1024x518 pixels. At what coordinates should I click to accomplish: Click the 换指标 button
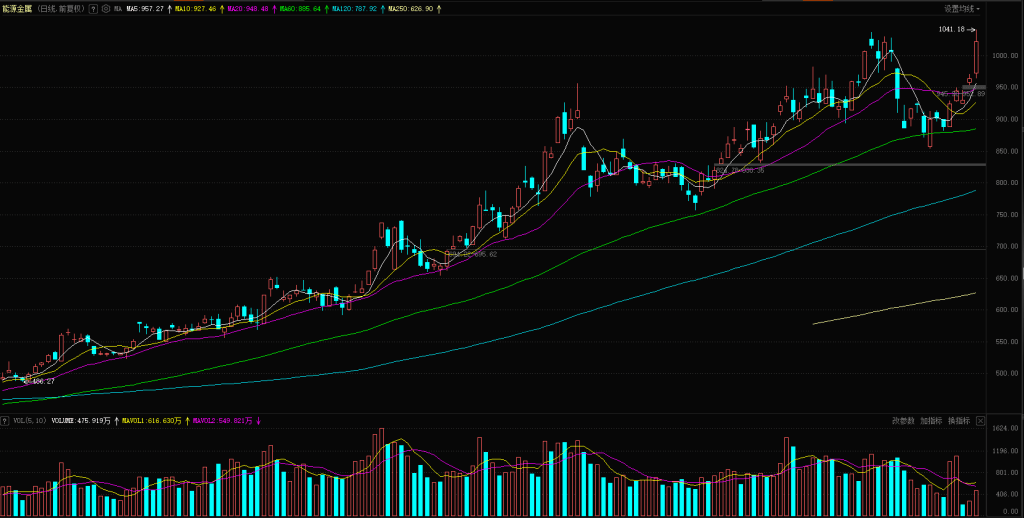tap(957, 421)
